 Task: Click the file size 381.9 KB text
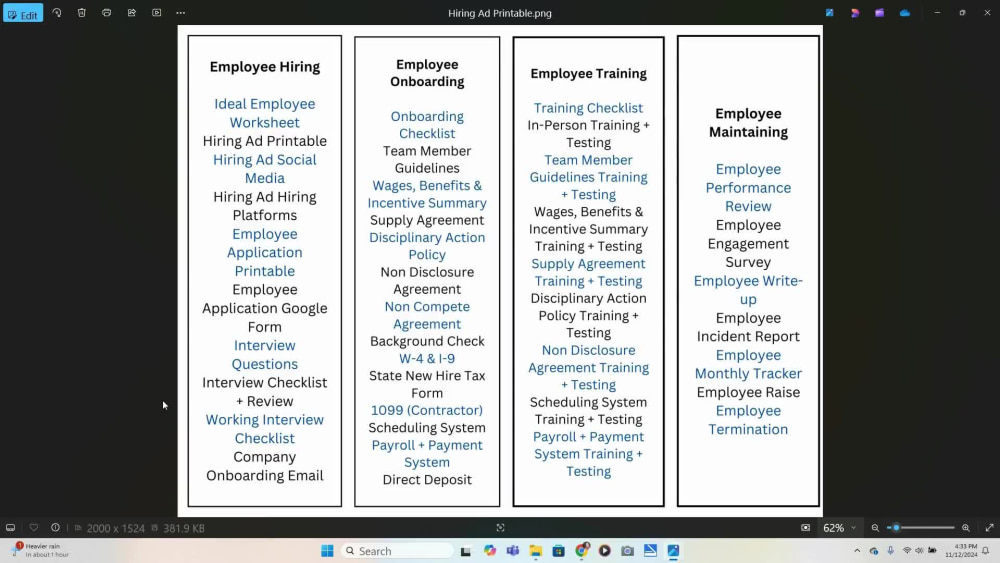click(184, 528)
